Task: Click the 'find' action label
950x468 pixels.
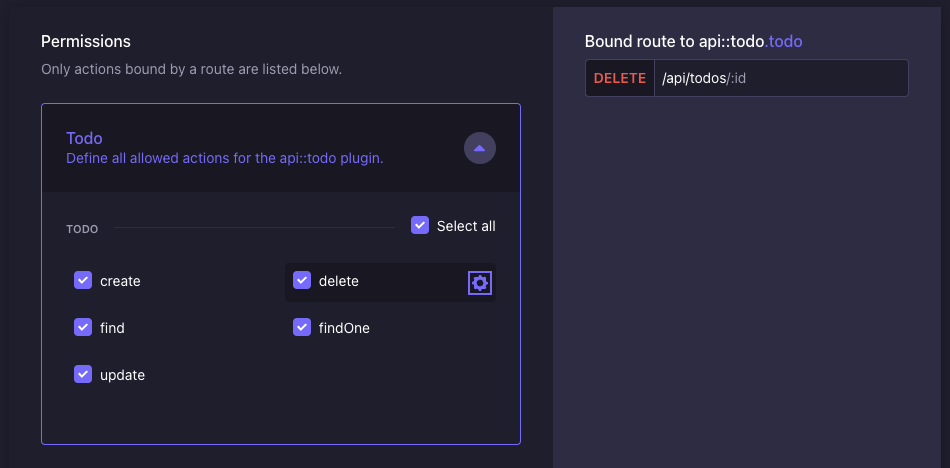Action: pos(112,328)
